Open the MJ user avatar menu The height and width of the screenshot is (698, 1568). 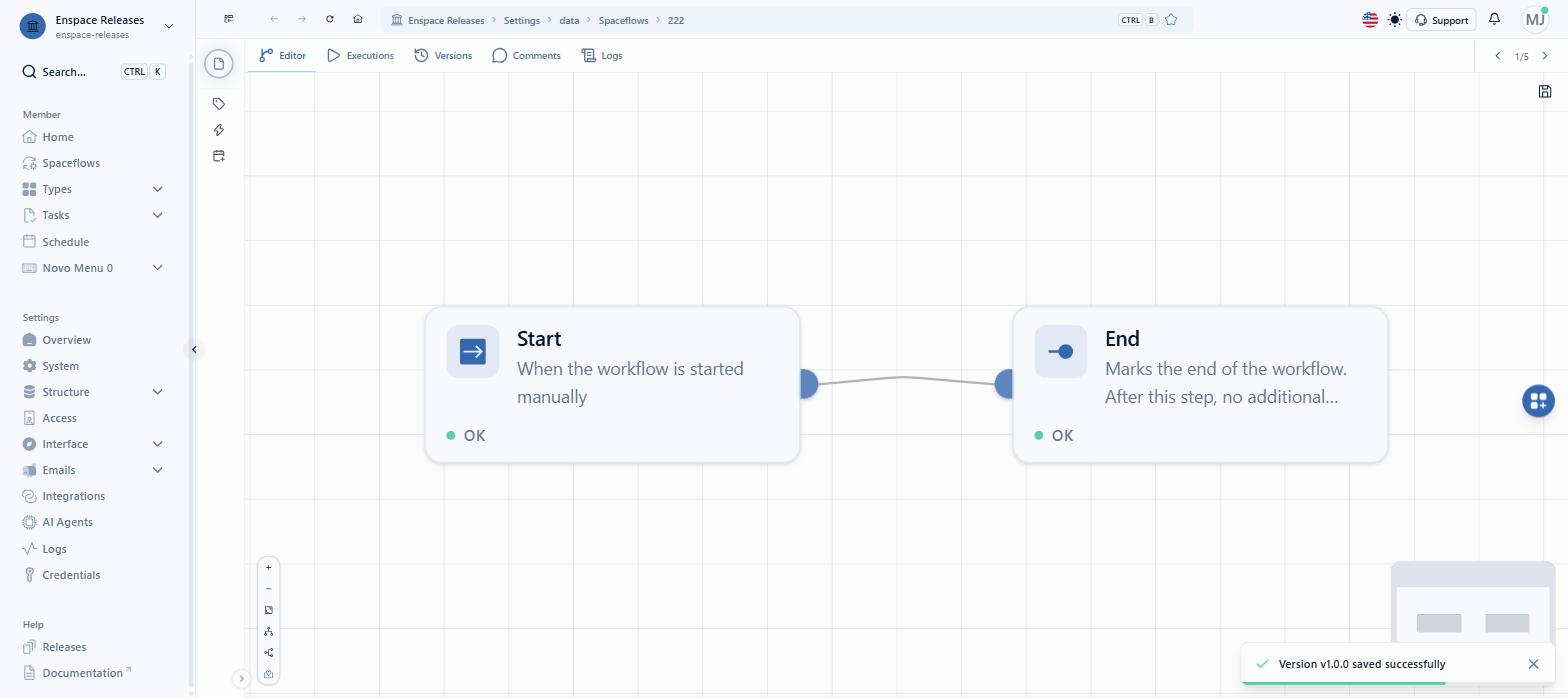(x=1535, y=19)
